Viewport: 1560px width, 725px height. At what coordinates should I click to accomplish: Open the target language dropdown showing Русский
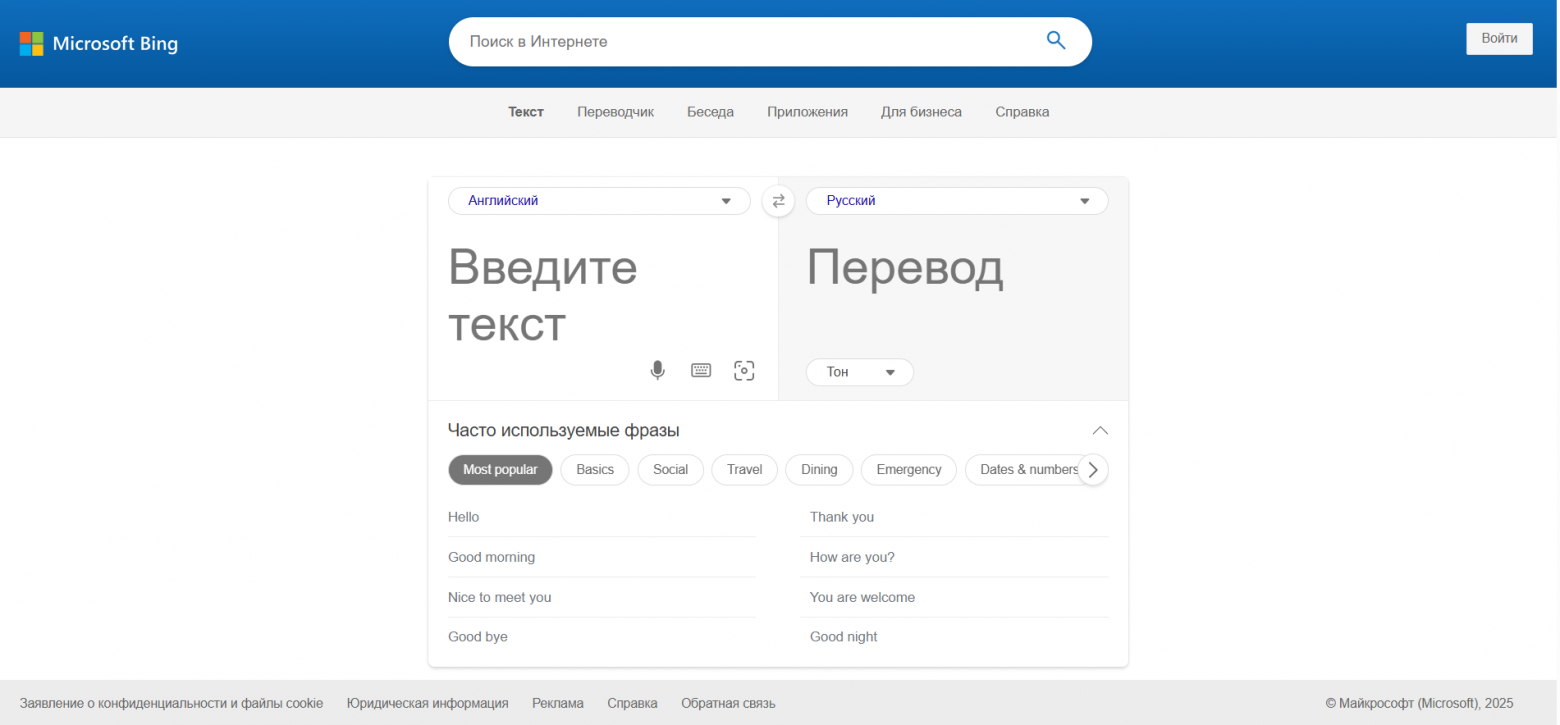point(956,200)
